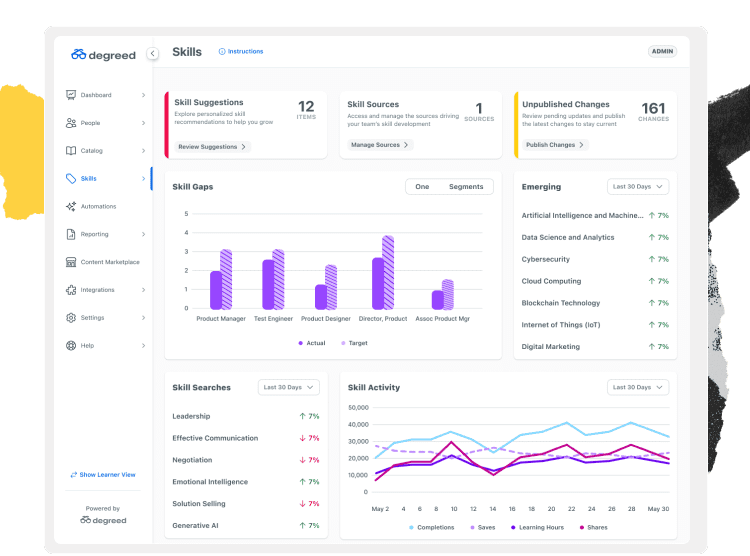Click the Target legend color swatch

344,343
